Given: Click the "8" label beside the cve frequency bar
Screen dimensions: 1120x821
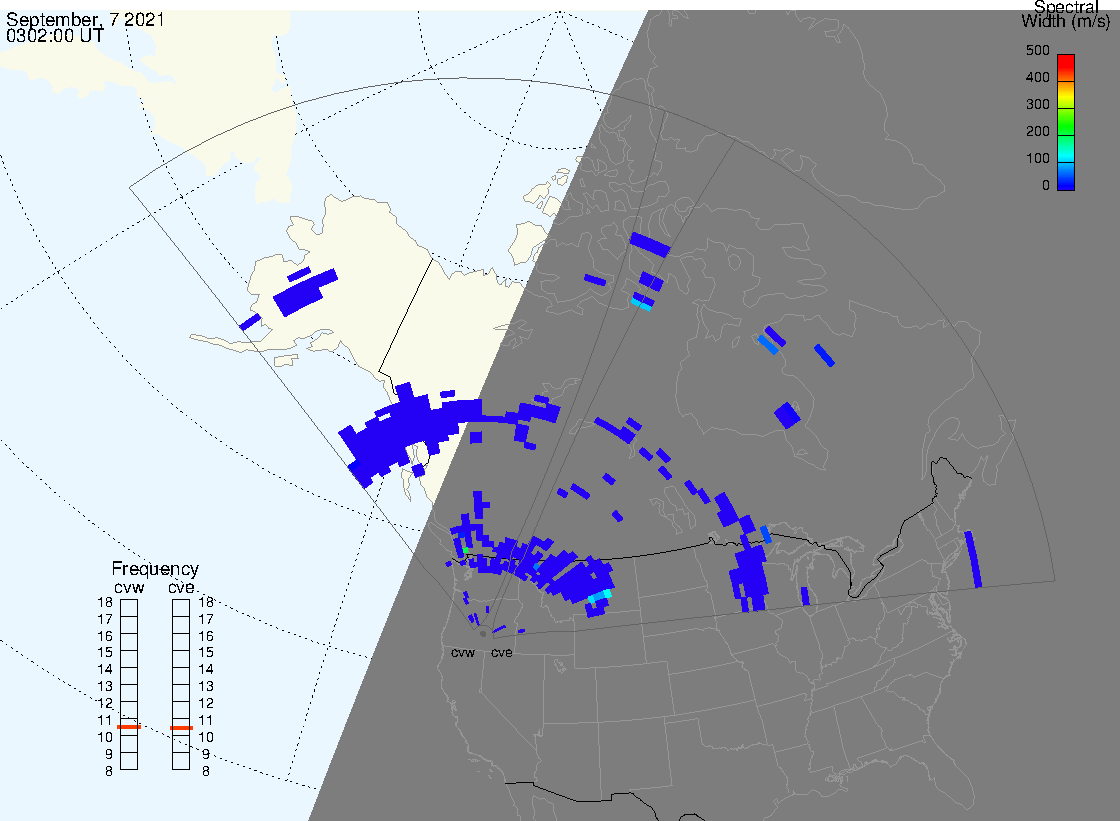Looking at the screenshot, I should 206,772.
